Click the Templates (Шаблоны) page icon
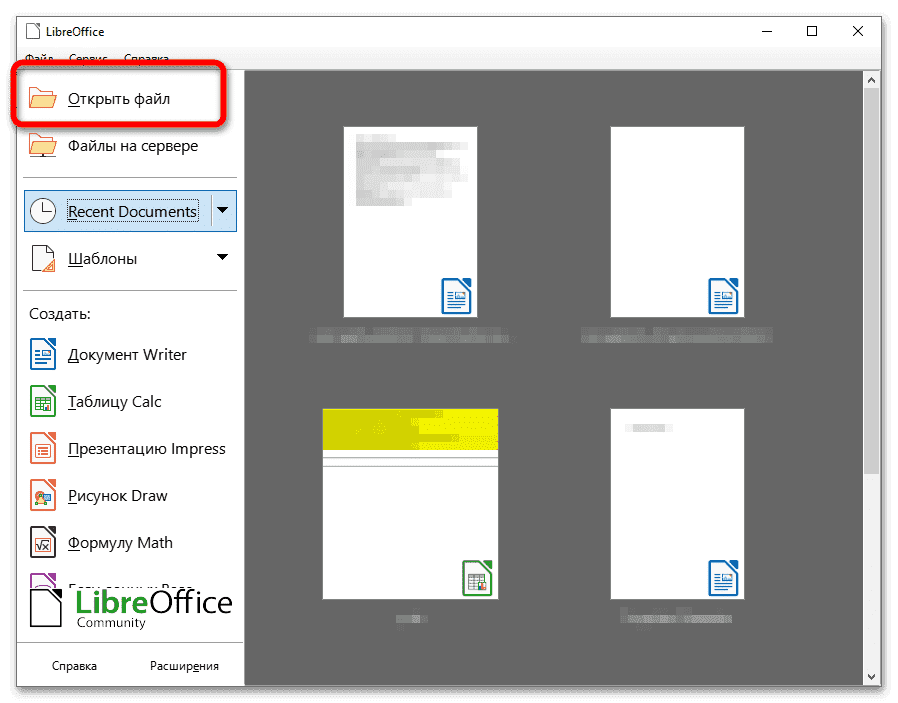This screenshot has height=703, width=898. 43,259
